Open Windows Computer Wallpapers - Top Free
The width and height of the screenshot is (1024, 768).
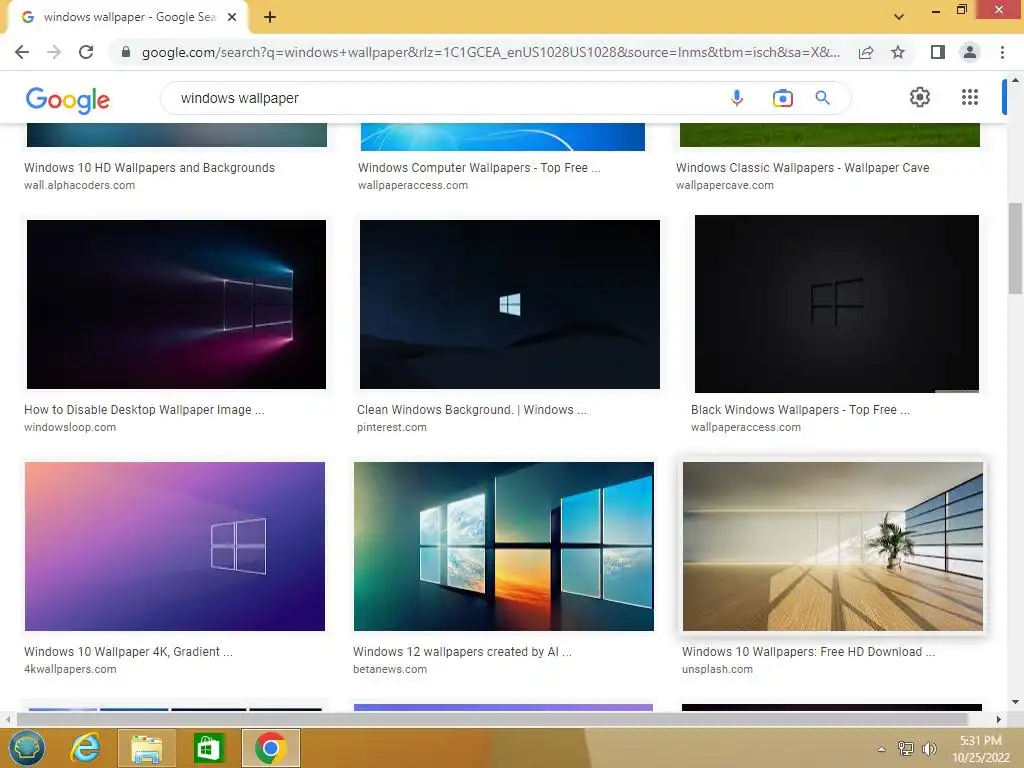pyautogui.click(x=479, y=168)
